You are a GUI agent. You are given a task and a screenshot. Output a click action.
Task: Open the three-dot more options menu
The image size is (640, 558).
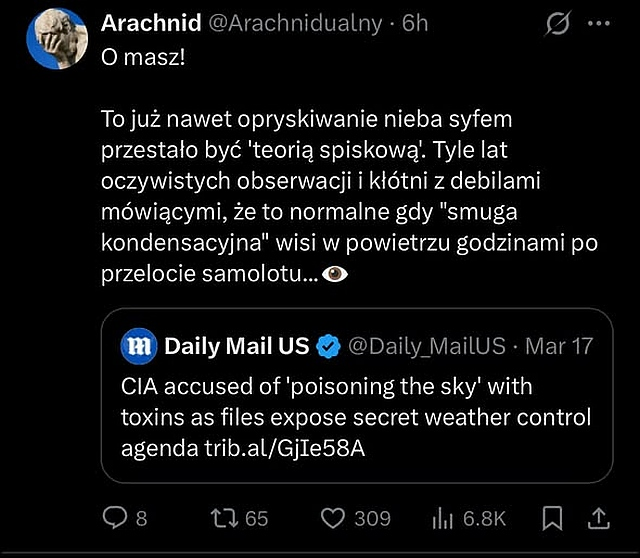point(599,24)
